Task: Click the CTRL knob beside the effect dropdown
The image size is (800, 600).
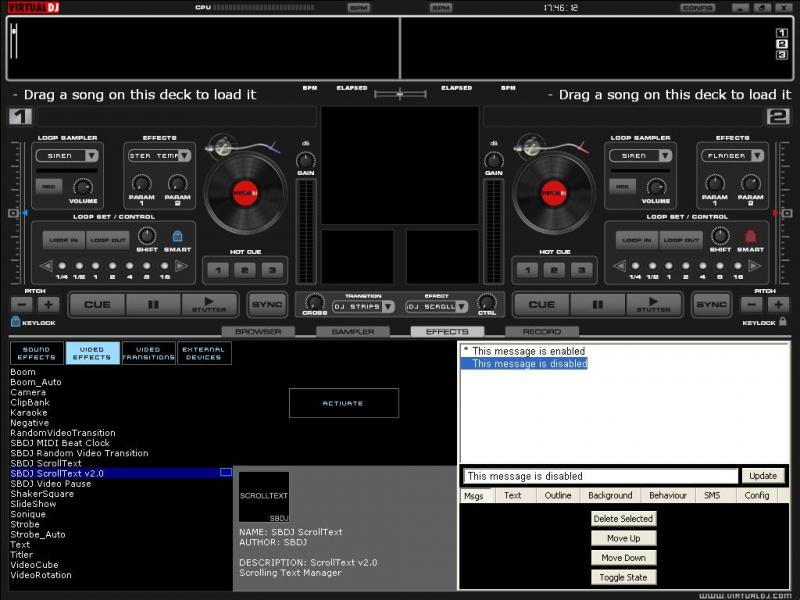Action: pyautogui.click(x=487, y=302)
